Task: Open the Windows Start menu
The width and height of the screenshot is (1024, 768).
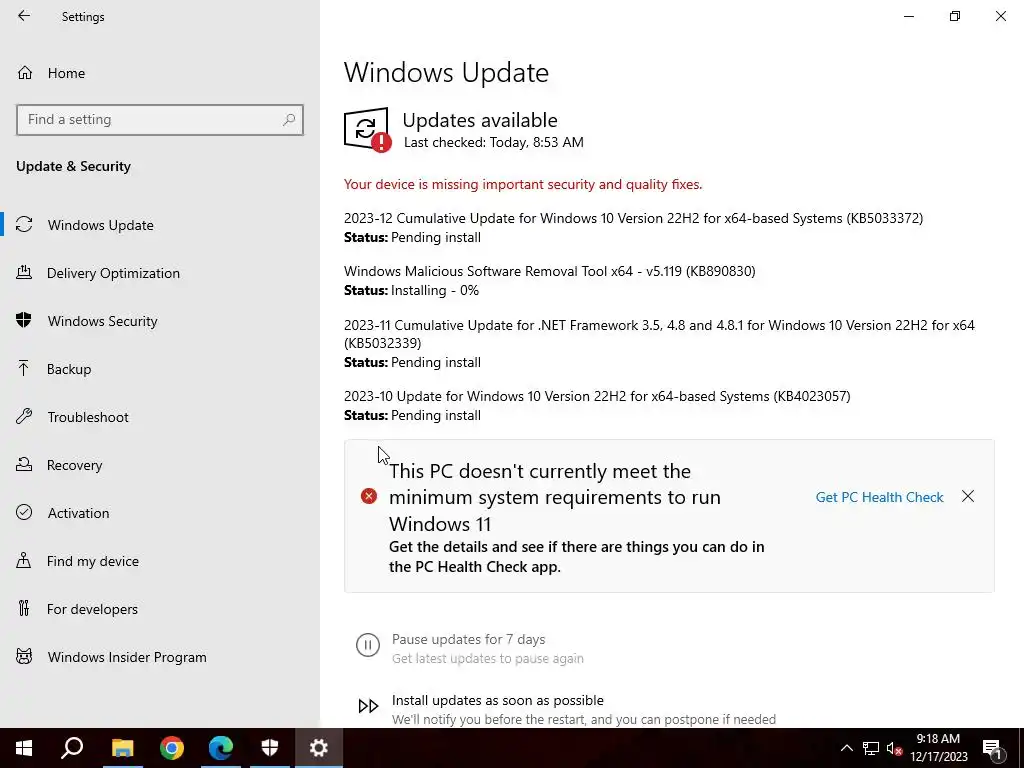Action: [x=24, y=748]
